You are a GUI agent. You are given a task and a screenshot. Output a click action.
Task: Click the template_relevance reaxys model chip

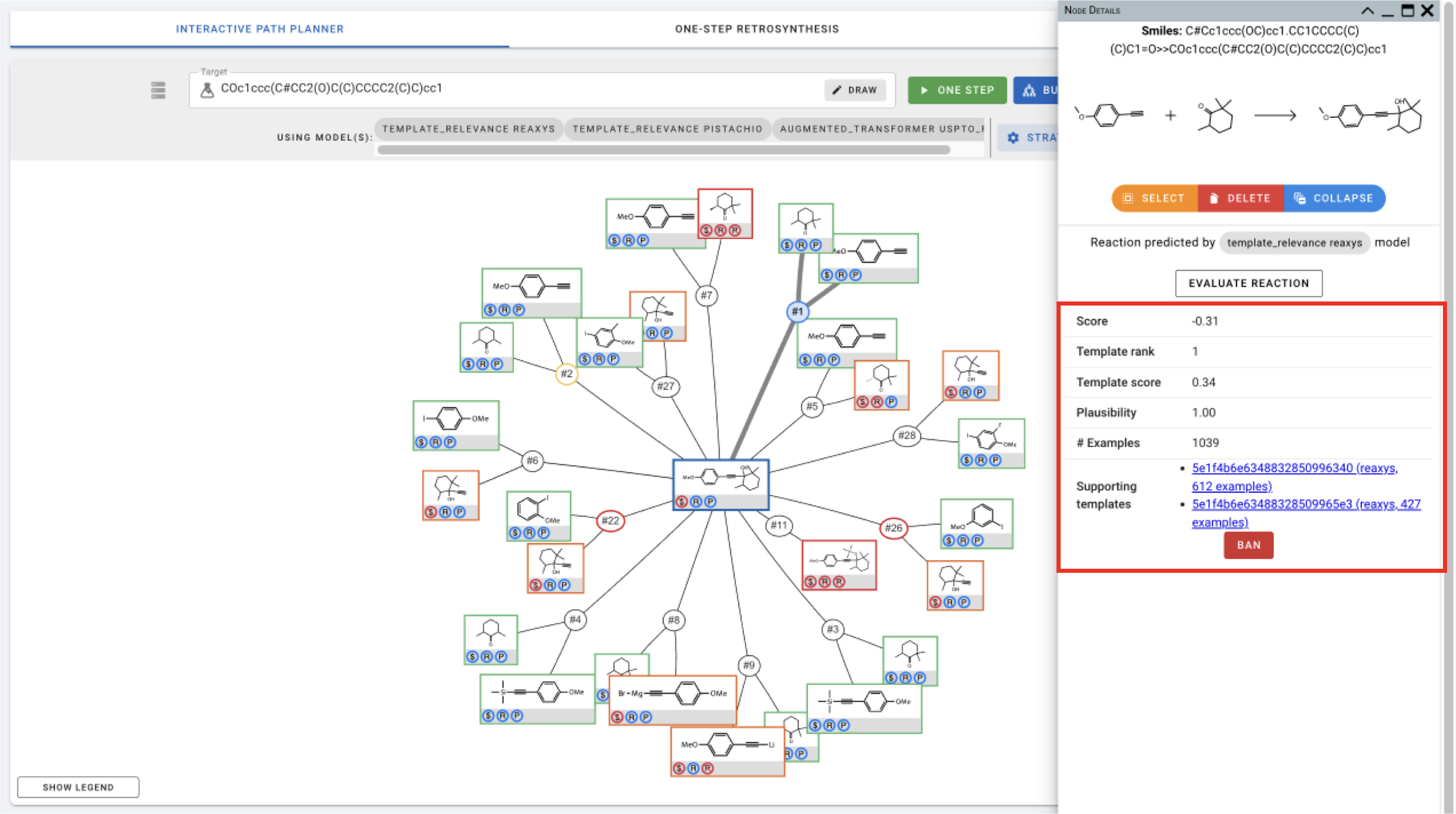click(1294, 243)
